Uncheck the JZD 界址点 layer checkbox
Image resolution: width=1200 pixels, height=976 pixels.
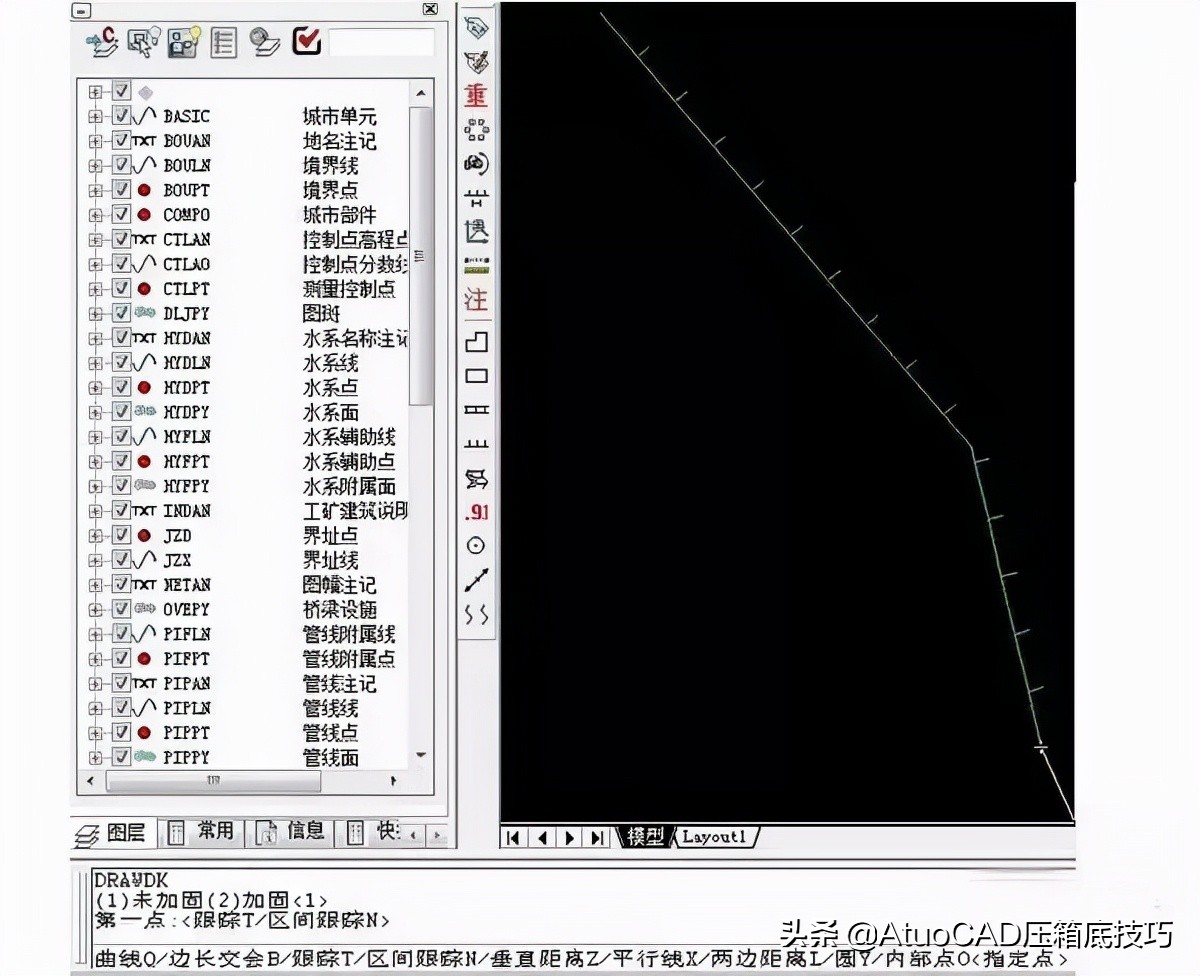(x=121, y=535)
